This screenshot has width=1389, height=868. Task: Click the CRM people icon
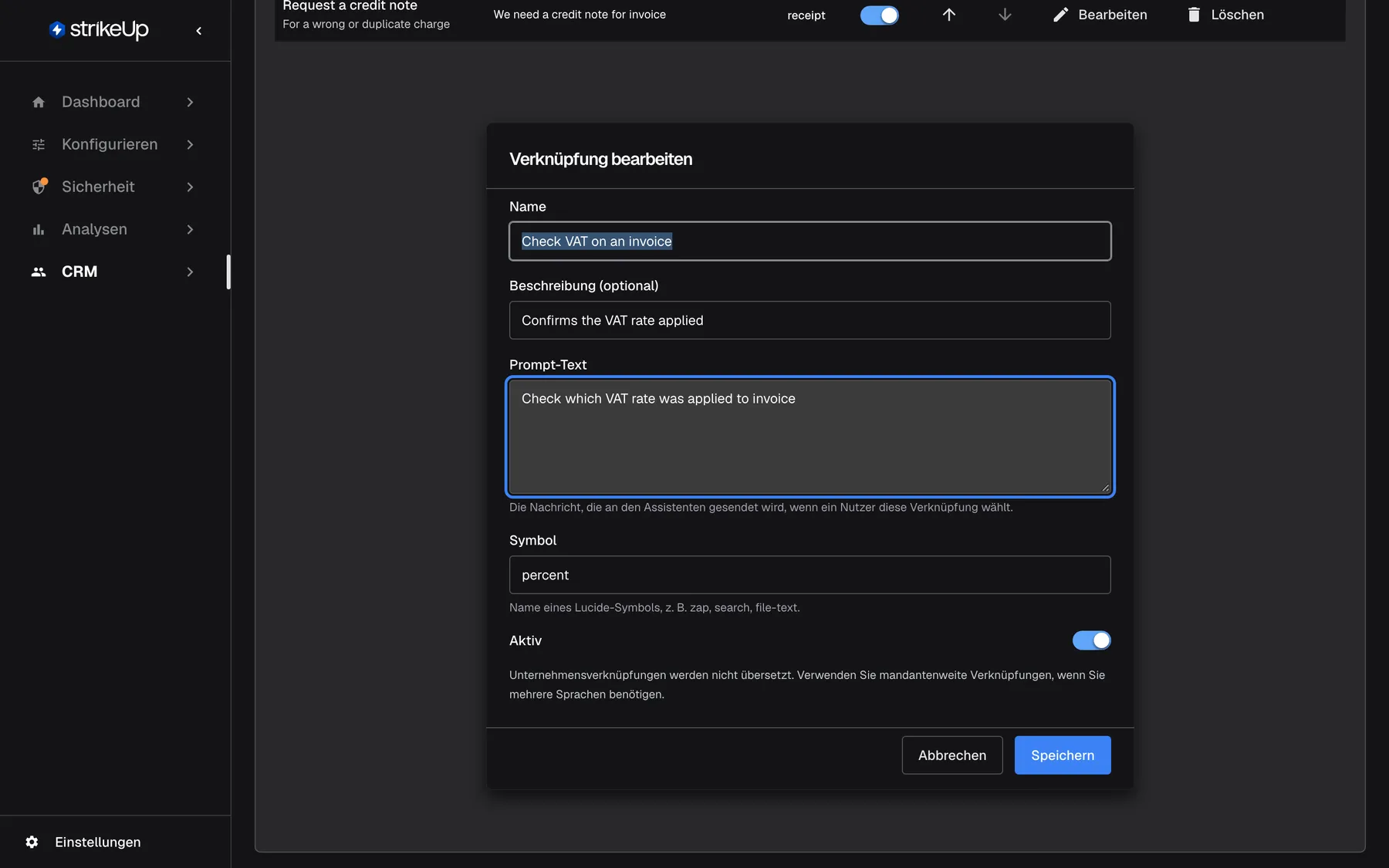[x=39, y=272]
